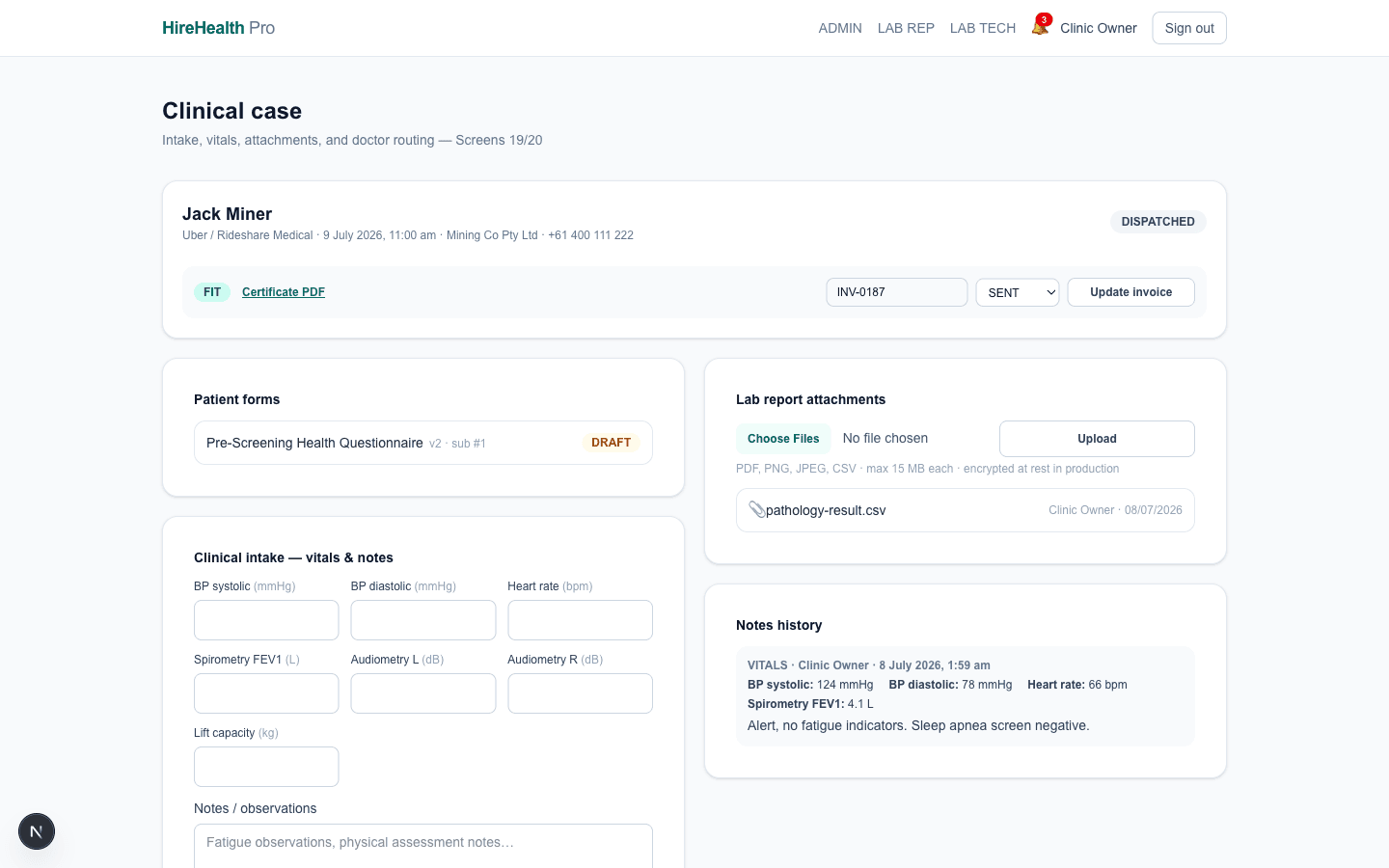Click the Jack Miner patient name
Screen dimensions: 1389x868
[x=228, y=214]
